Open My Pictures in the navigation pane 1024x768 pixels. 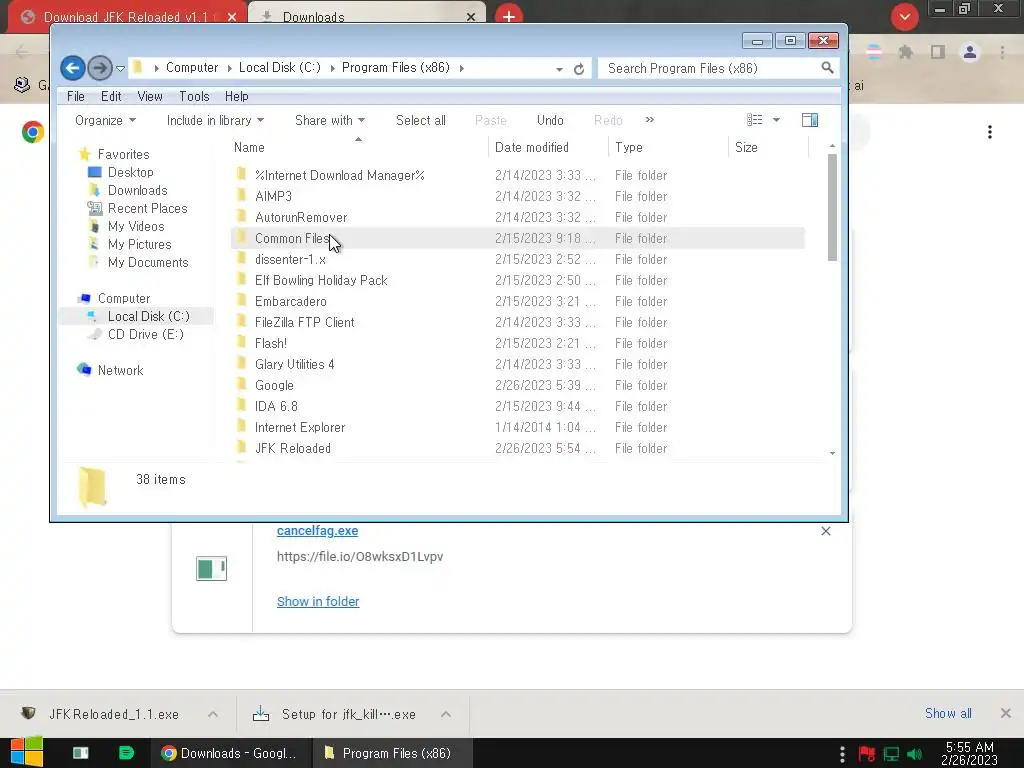pos(139,244)
